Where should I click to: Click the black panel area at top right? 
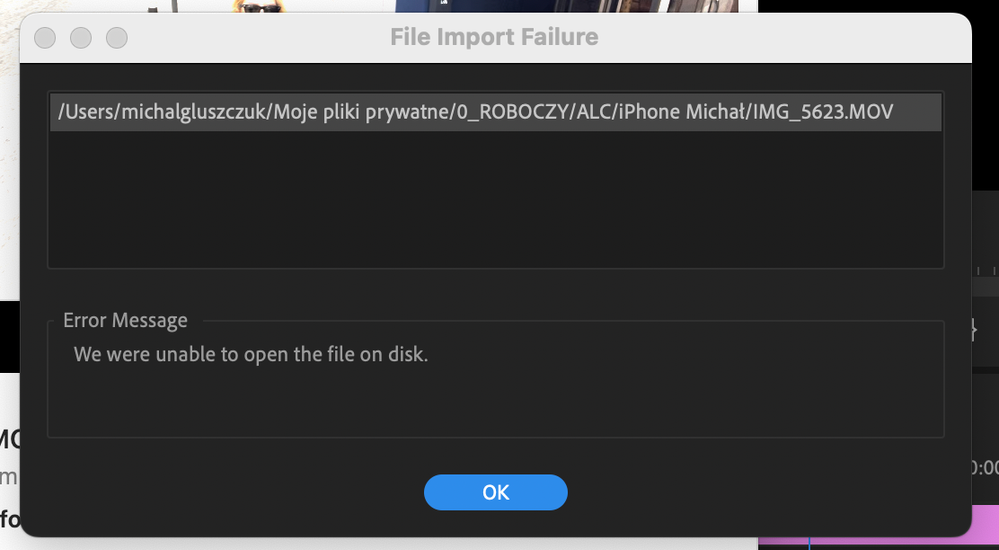point(878,6)
